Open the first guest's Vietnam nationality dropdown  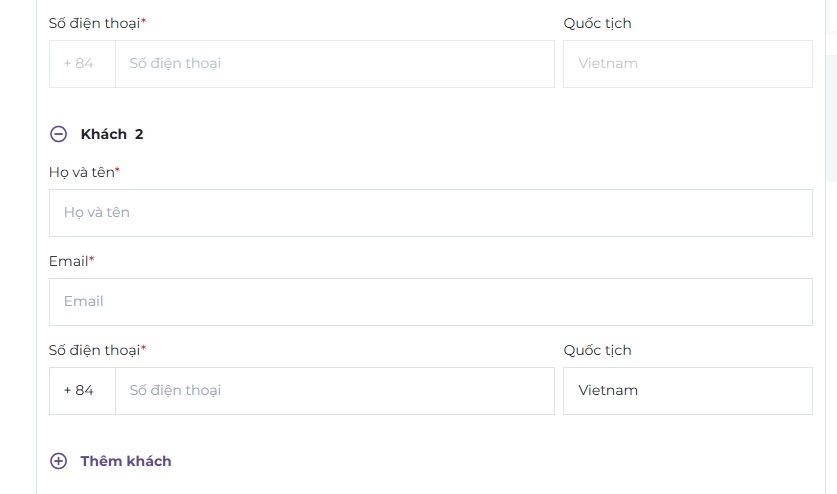point(687,64)
